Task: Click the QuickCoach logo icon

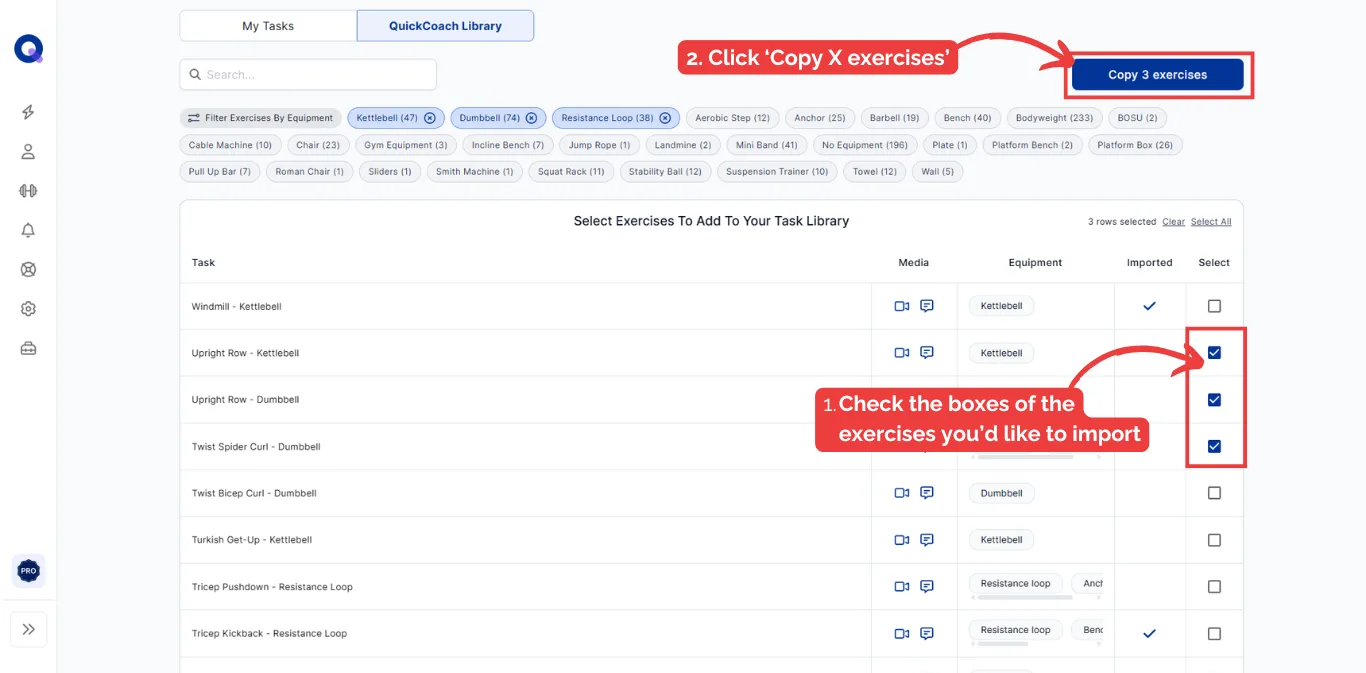Action: click(x=28, y=49)
